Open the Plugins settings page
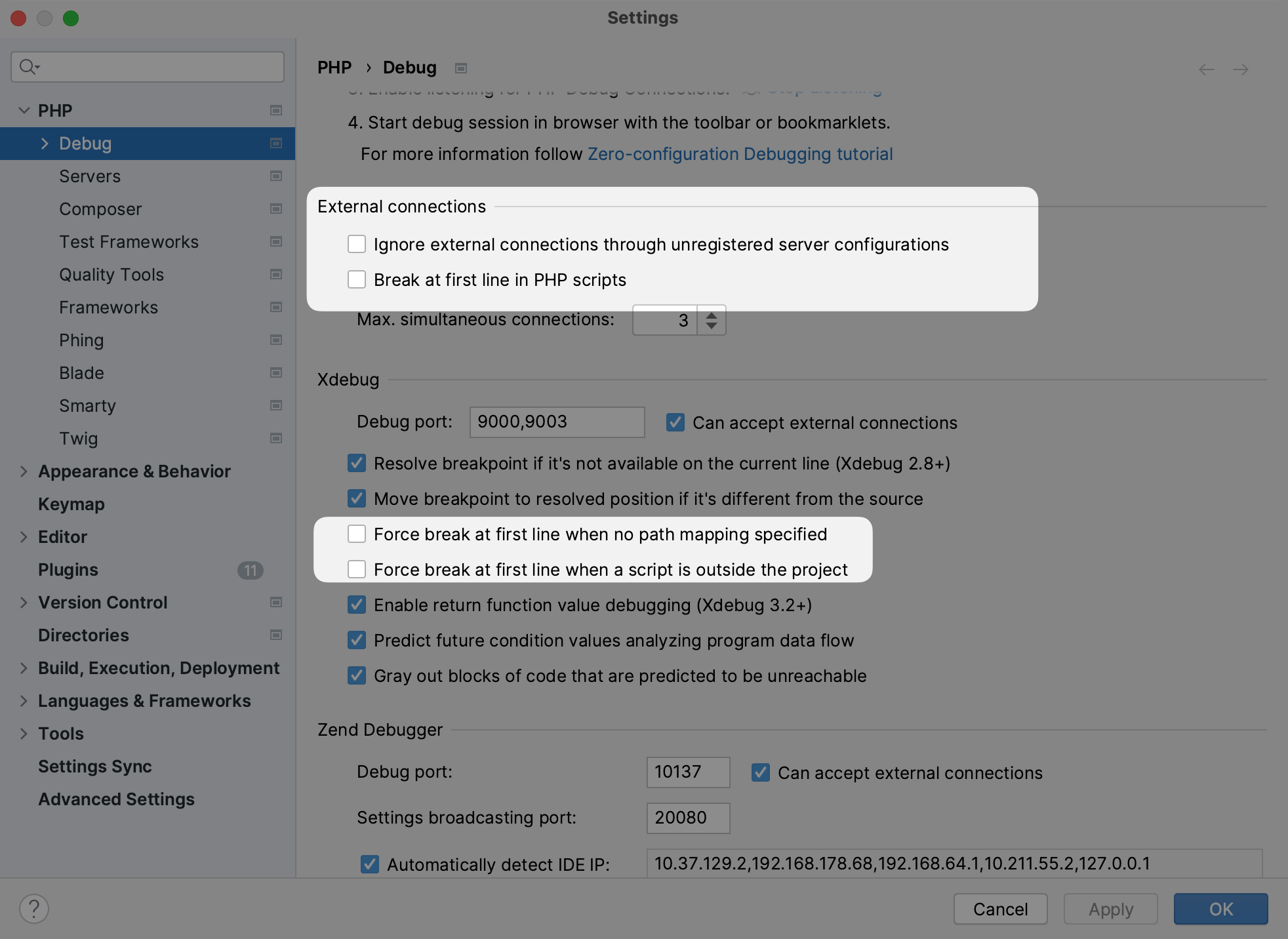Image resolution: width=1288 pixels, height=939 pixels. click(68, 569)
